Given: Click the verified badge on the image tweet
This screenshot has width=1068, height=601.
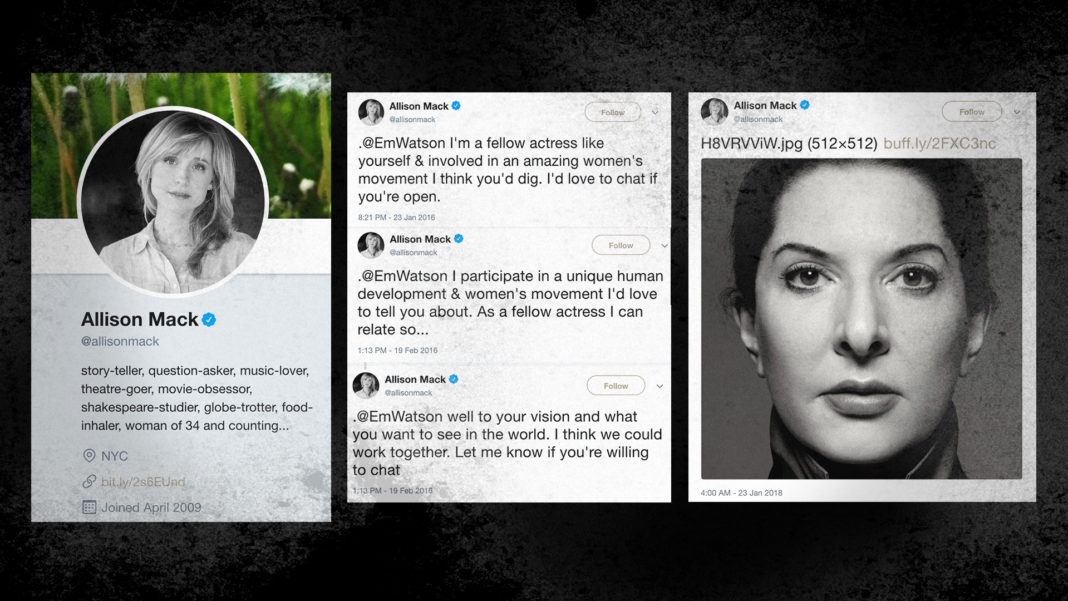Looking at the screenshot, I should coord(805,105).
